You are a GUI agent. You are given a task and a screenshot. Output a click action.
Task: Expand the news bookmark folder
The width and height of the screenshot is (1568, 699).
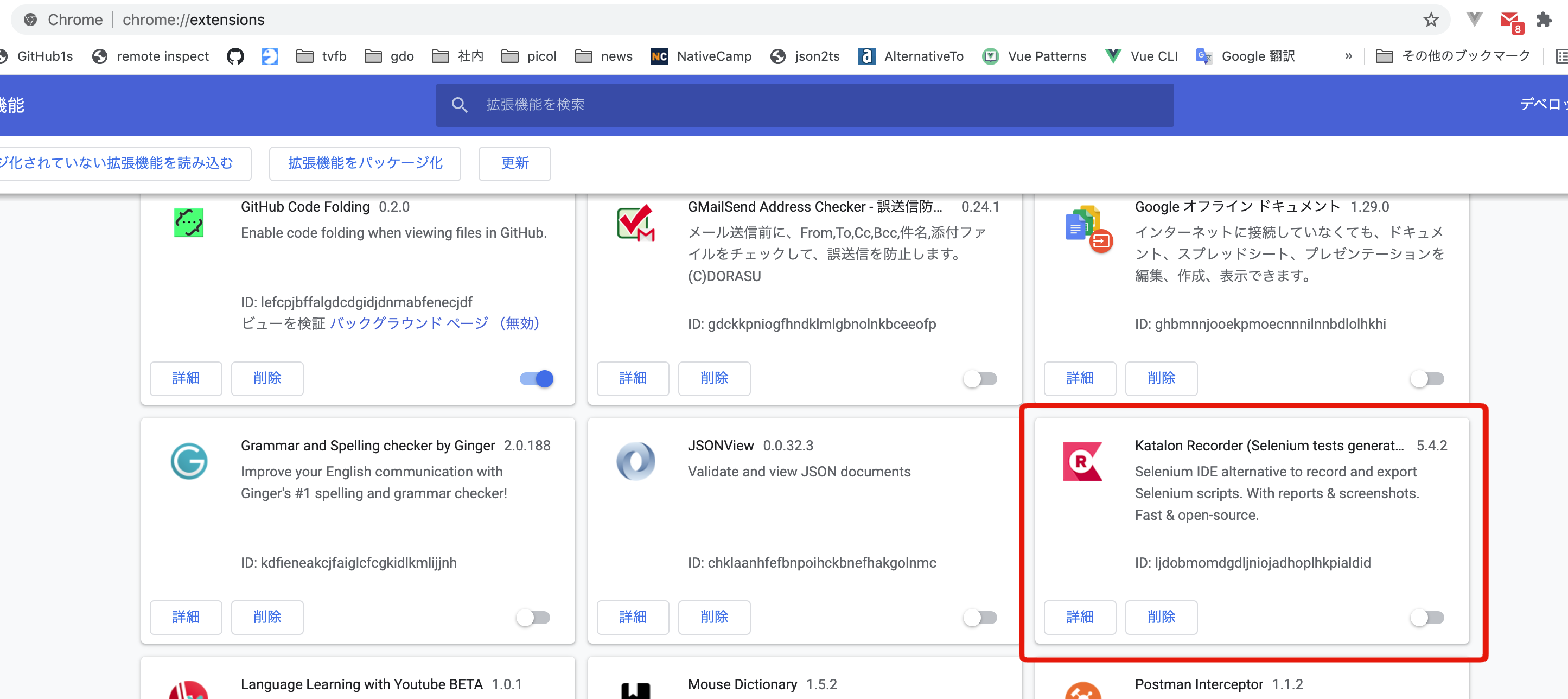point(604,56)
